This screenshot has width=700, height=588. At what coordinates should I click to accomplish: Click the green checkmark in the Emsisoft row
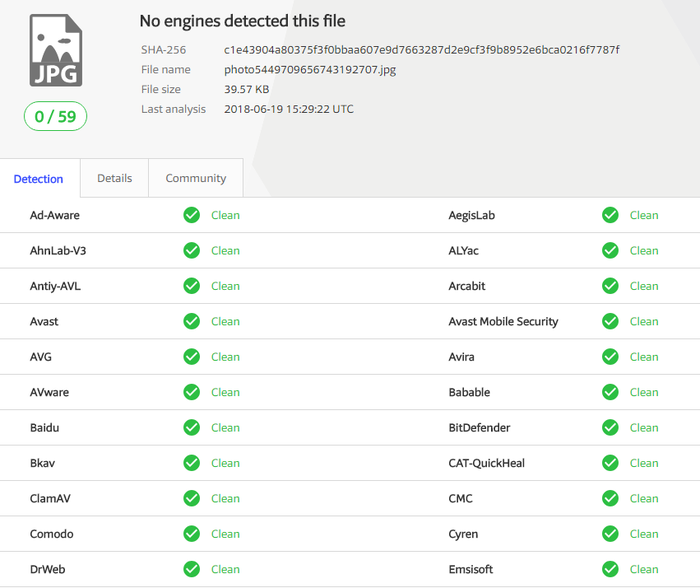[610, 569]
